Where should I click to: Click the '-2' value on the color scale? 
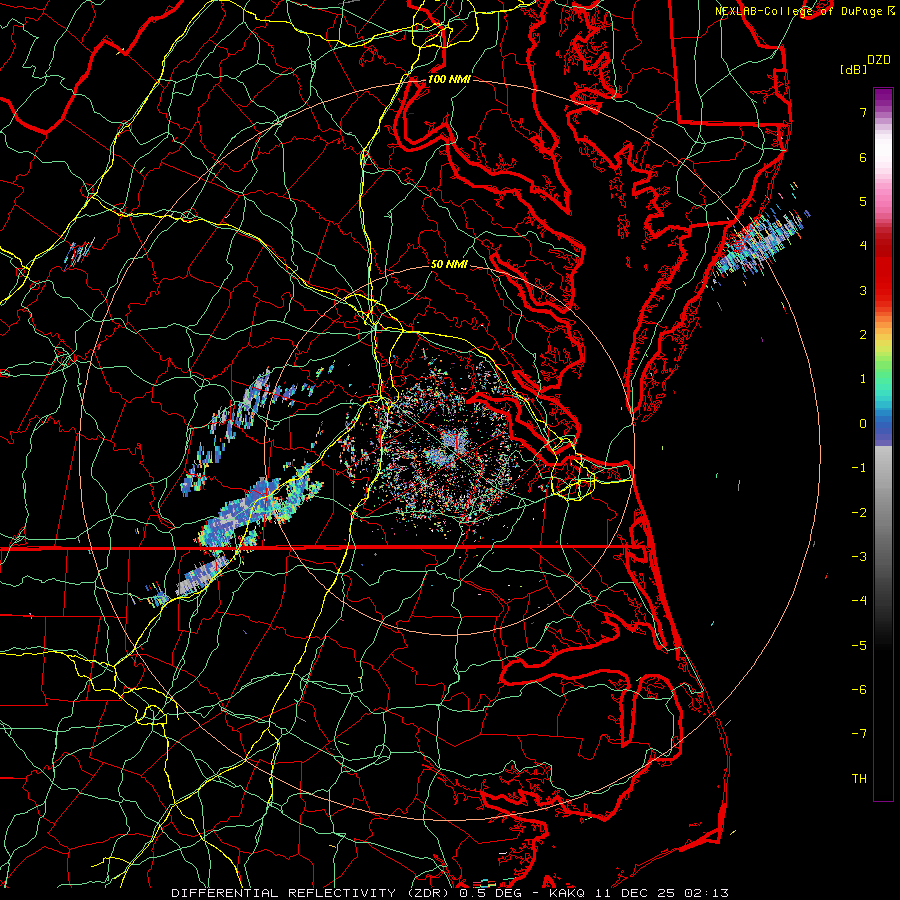point(859,513)
